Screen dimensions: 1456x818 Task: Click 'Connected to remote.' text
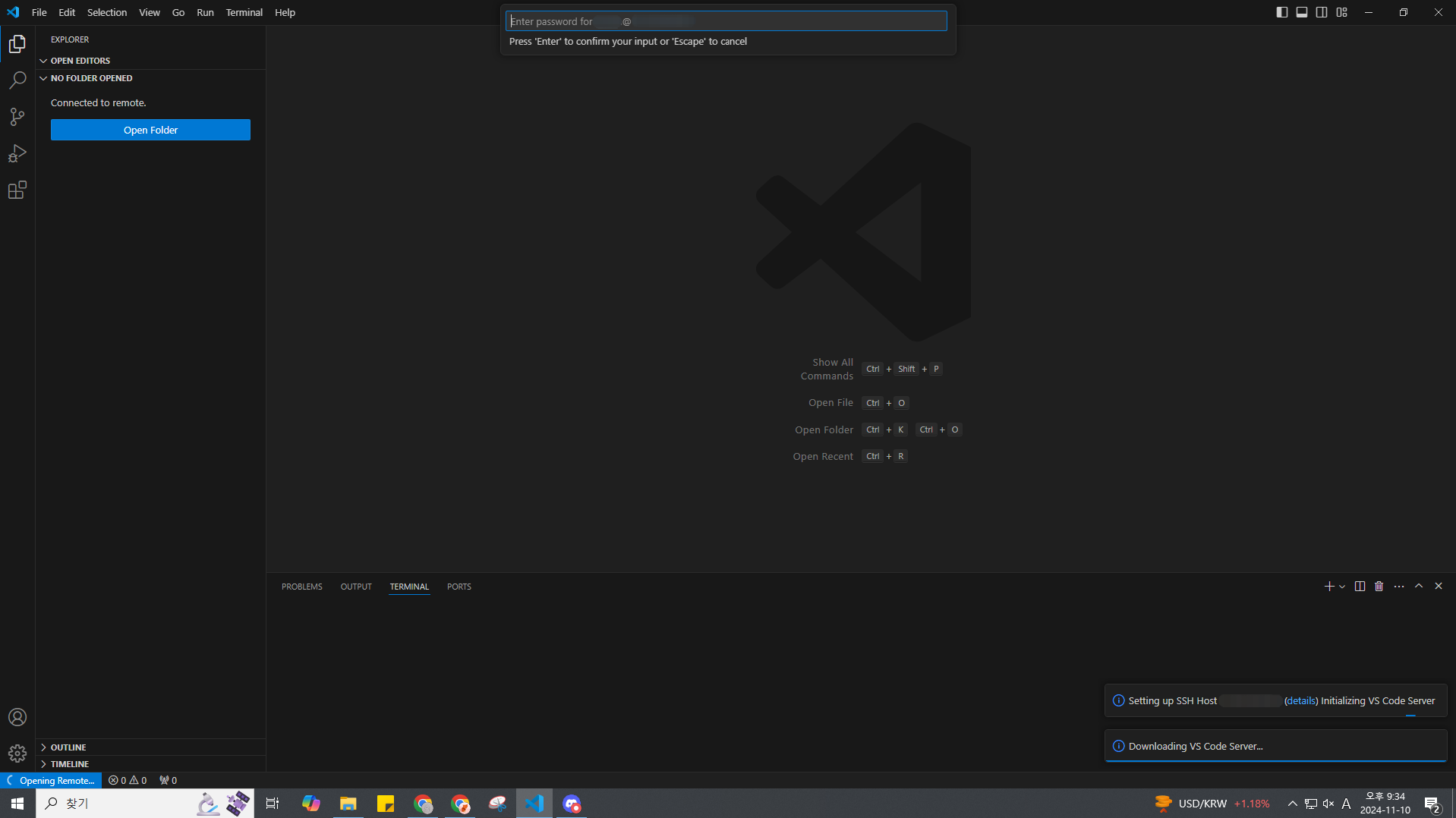99,102
